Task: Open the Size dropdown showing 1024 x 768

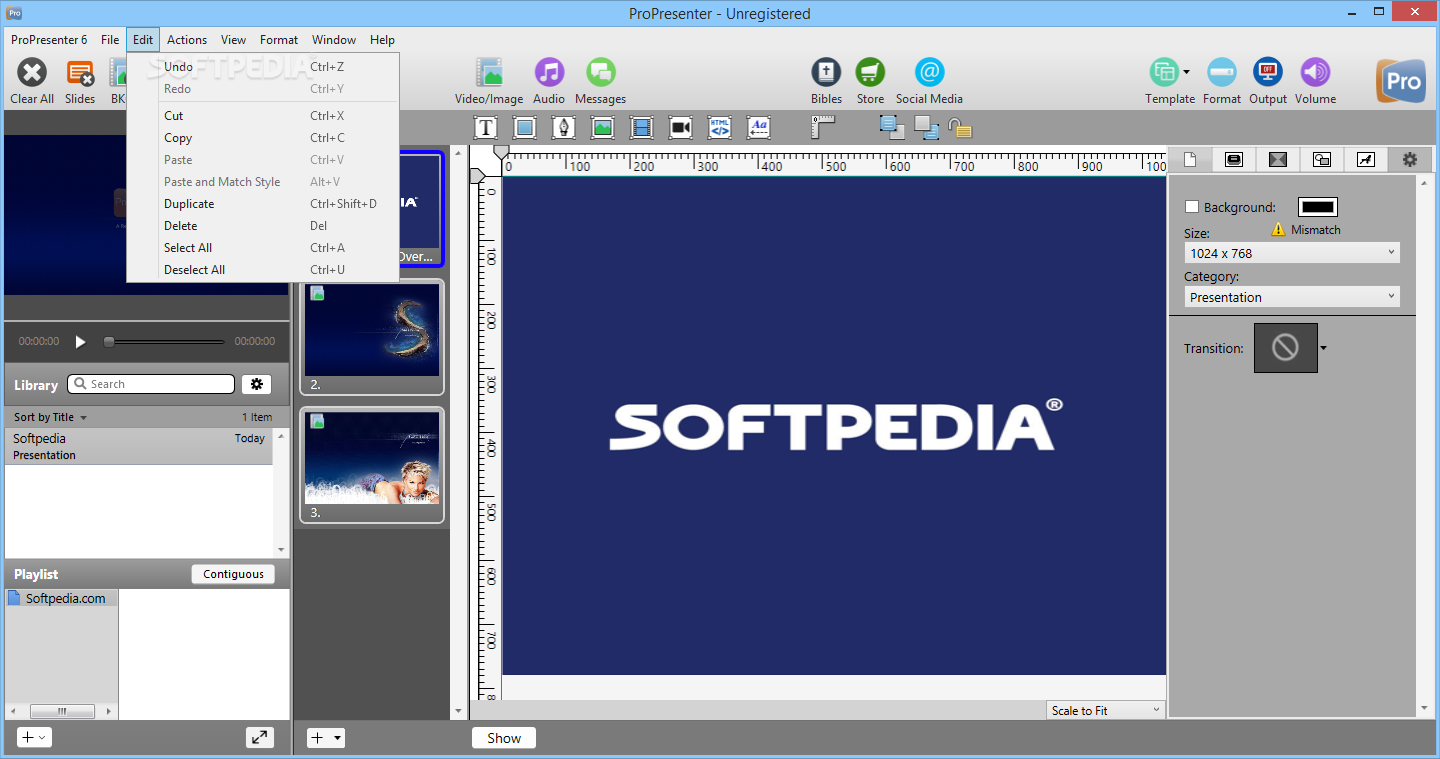Action: click(x=1292, y=253)
